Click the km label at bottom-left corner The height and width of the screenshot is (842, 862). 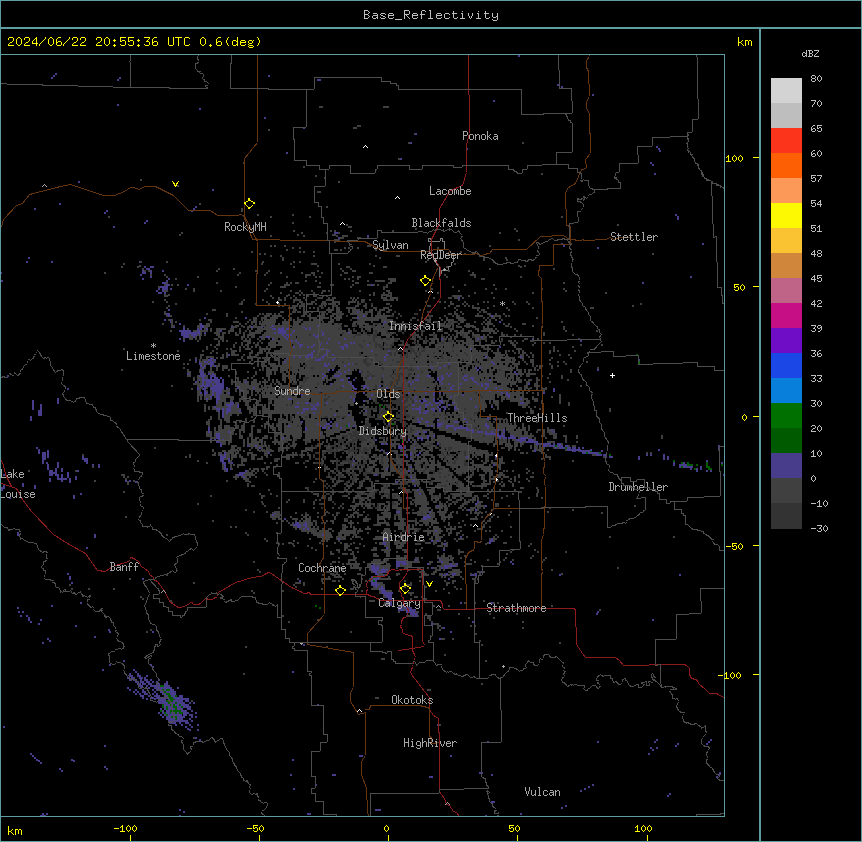point(15,830)
